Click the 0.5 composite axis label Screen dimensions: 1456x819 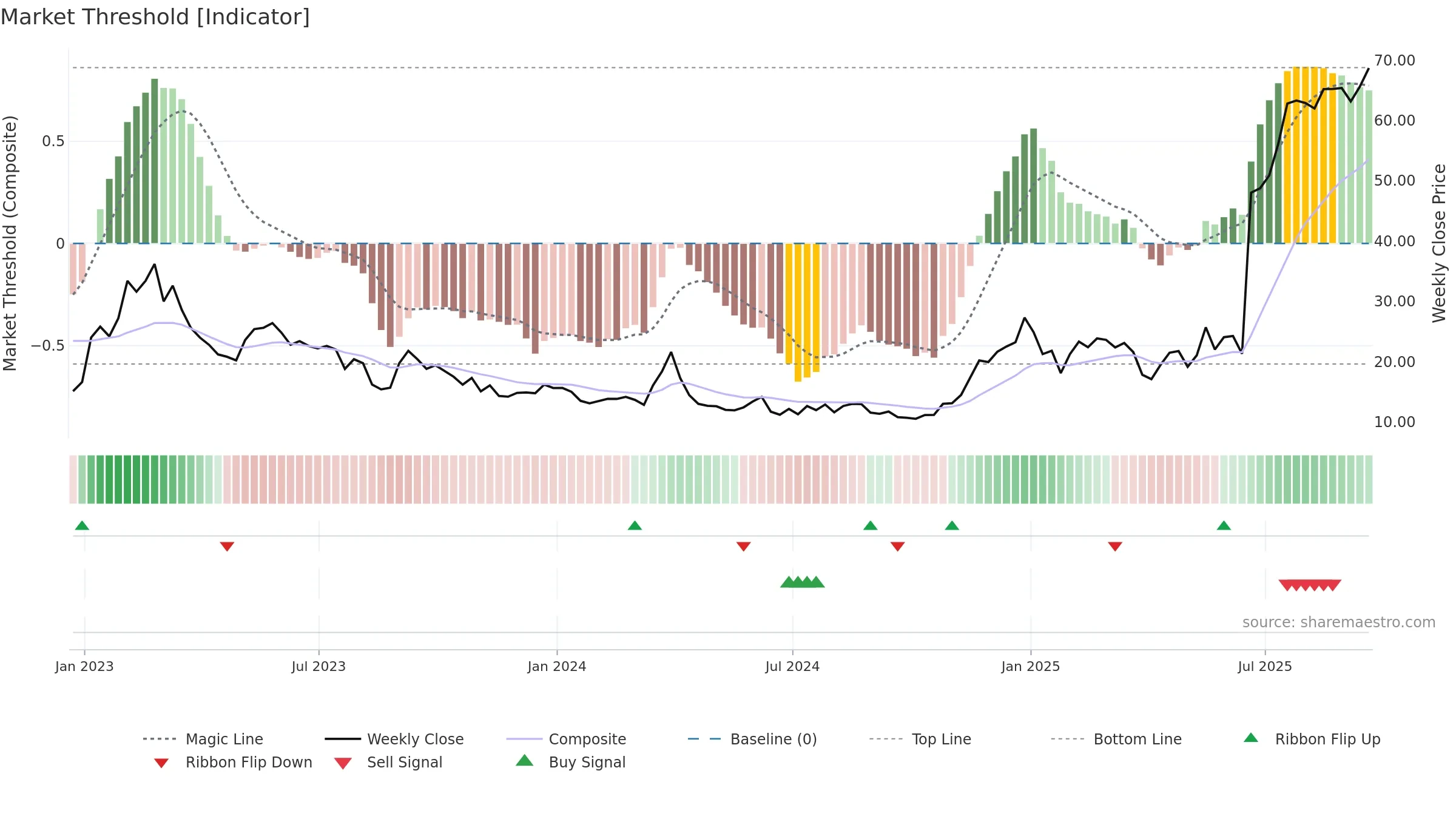pos(53,141)
